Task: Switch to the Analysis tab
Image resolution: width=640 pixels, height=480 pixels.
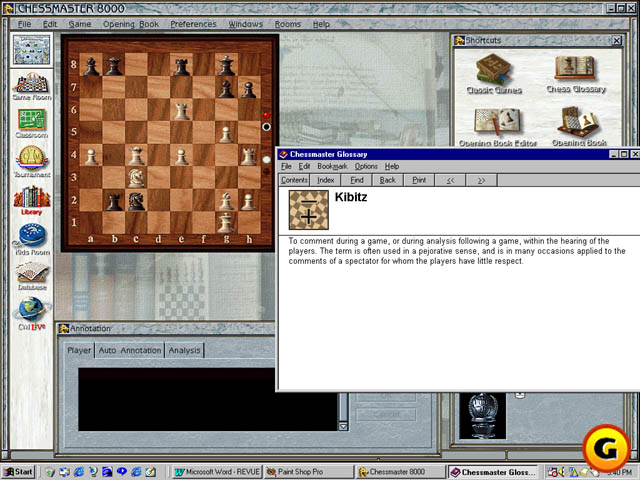Action: point(184,350)
